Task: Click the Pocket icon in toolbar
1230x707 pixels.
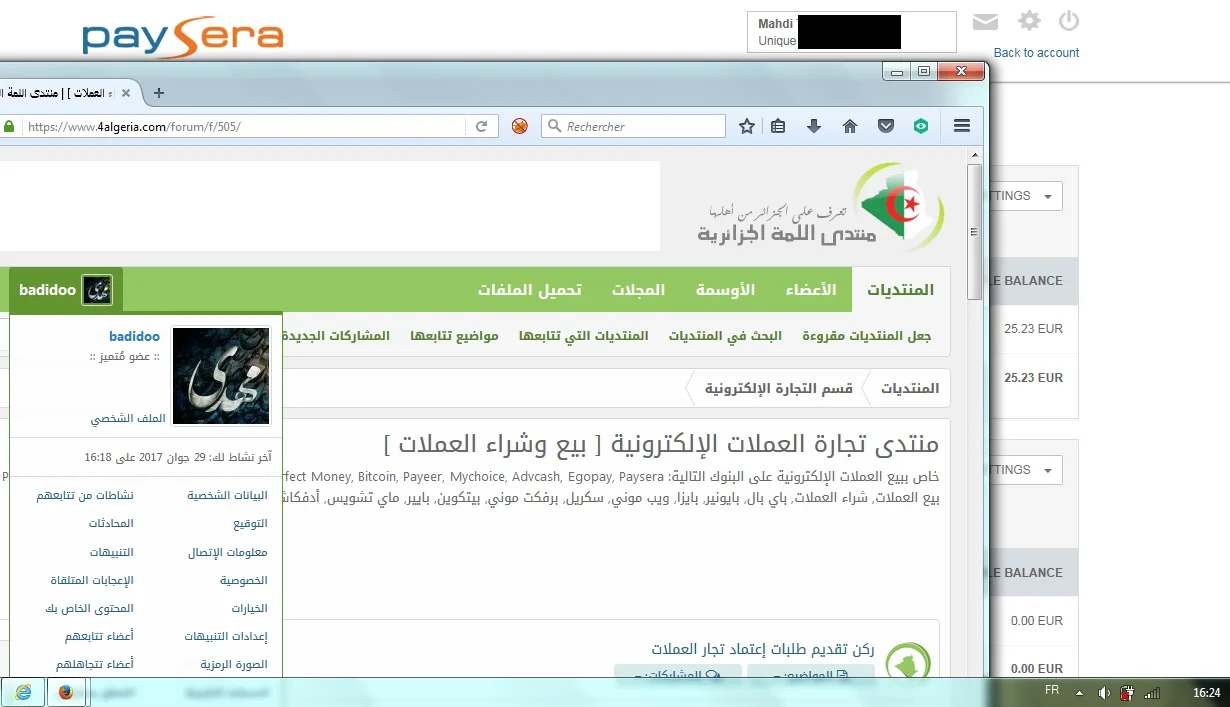Action: 886,126
